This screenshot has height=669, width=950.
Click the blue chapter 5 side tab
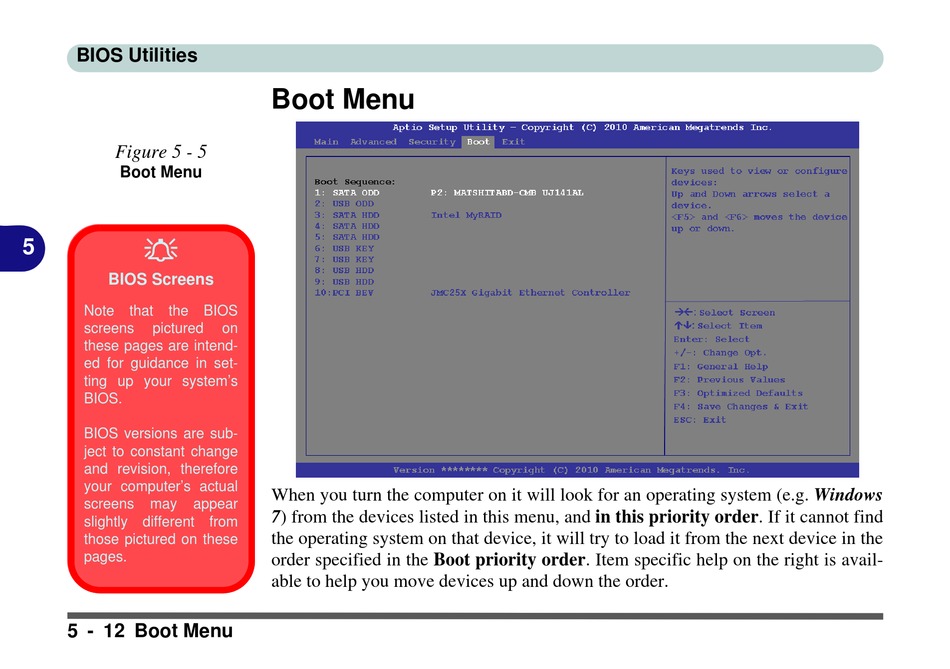(28, 247)
